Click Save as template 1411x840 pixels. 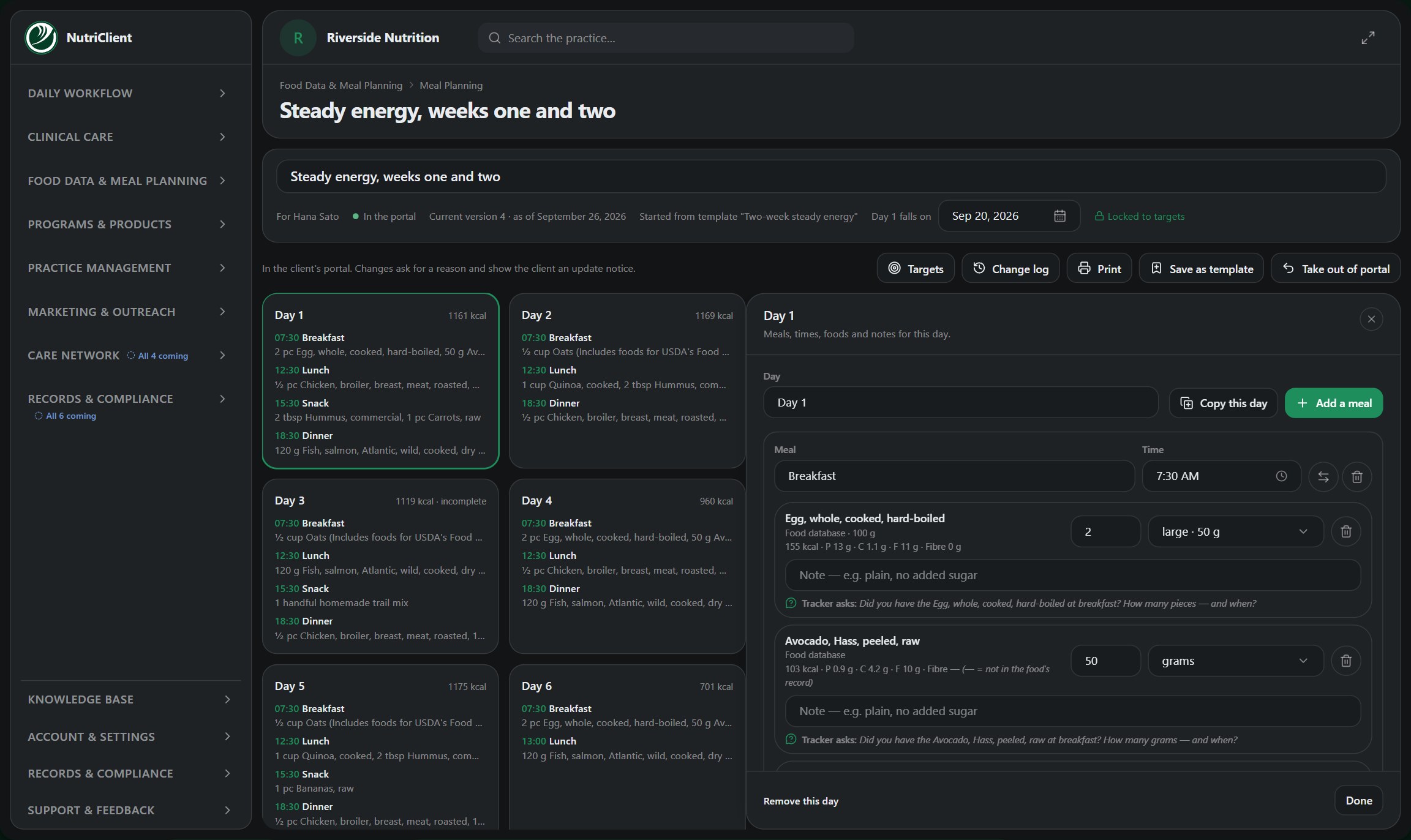click(x=1202, y=268)
